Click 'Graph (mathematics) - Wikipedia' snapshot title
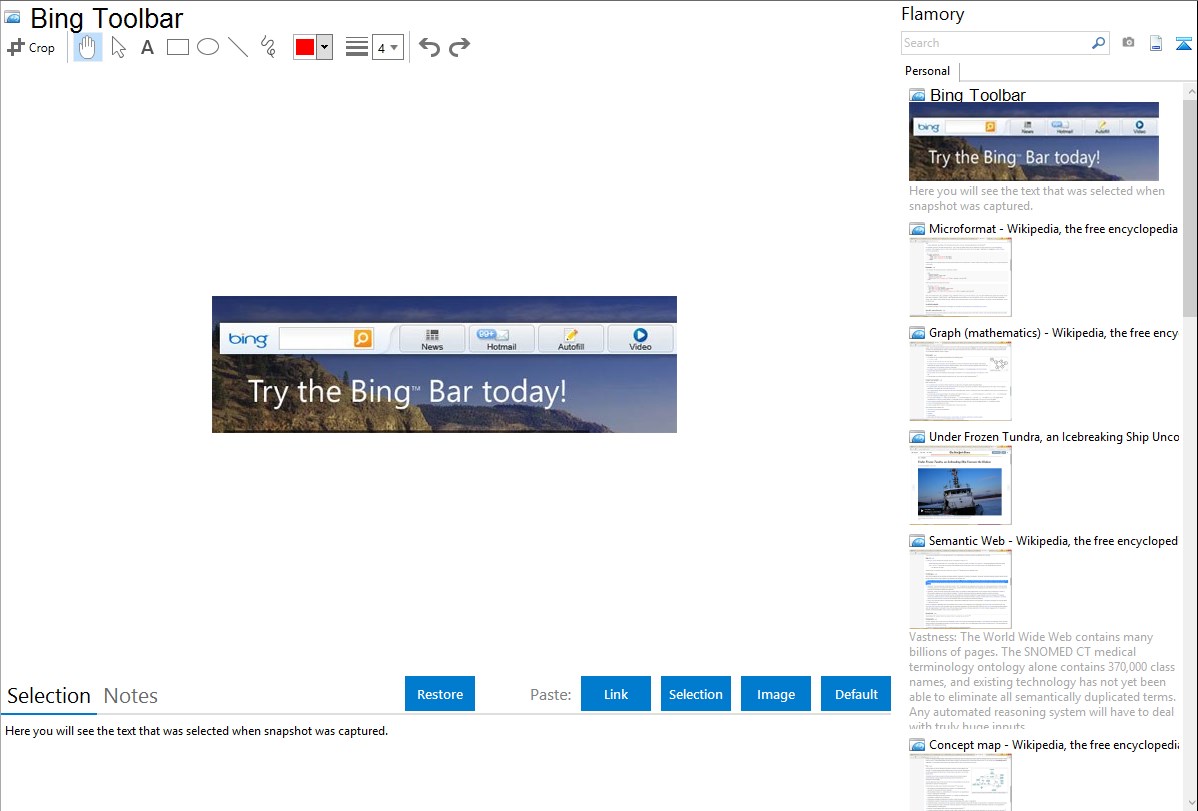The image size is (1198, 811). (x=1053, y=333)
